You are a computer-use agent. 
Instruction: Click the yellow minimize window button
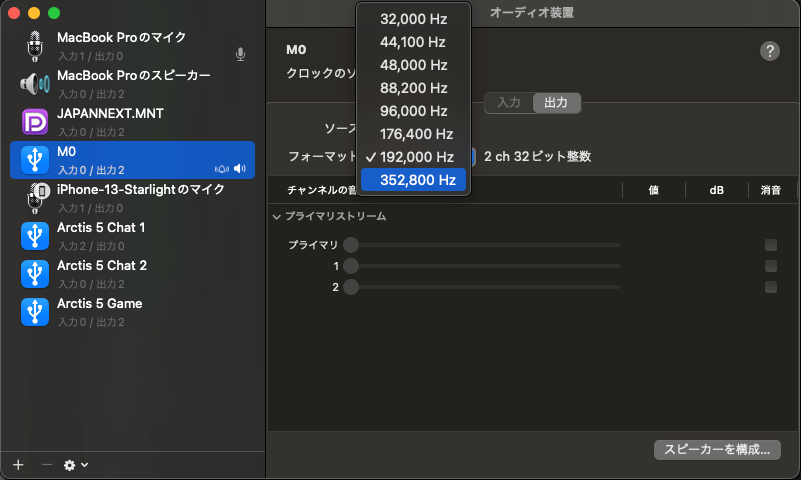pyautogui.click(x=34, y=13)
